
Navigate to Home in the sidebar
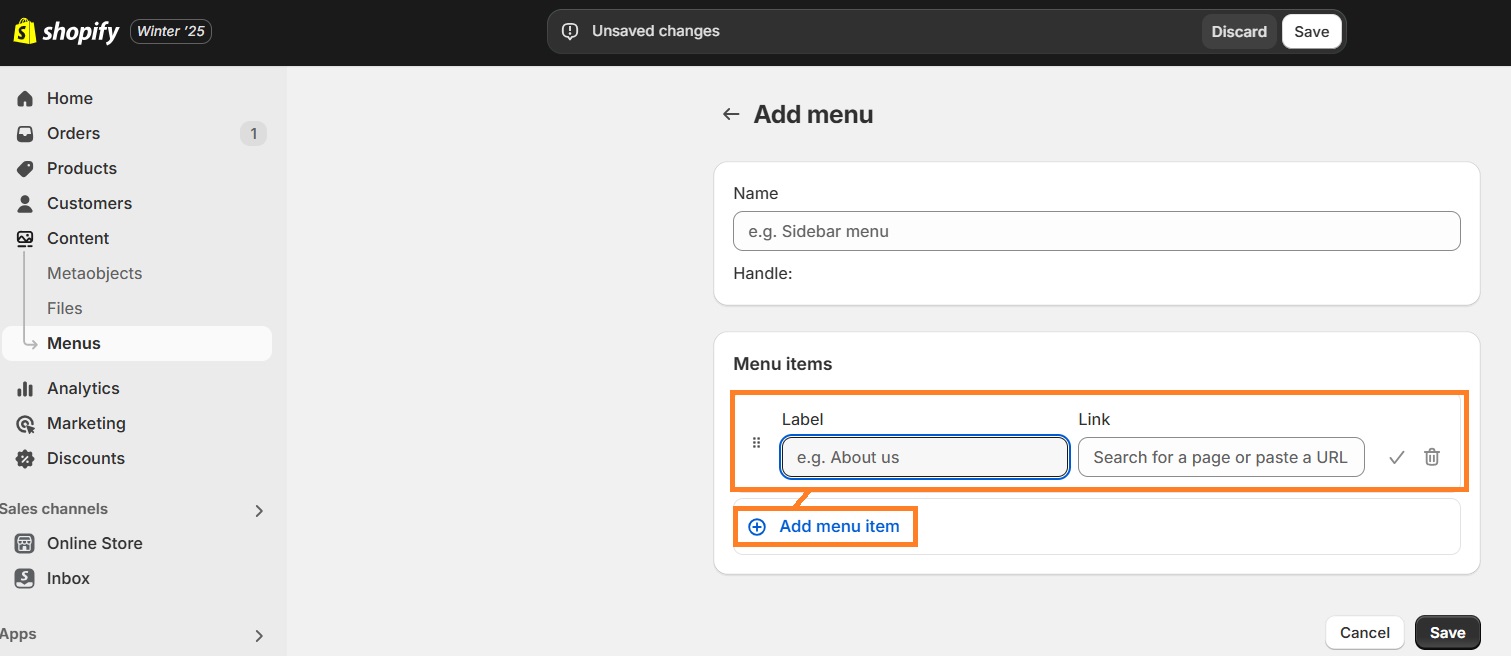point(69,97)
